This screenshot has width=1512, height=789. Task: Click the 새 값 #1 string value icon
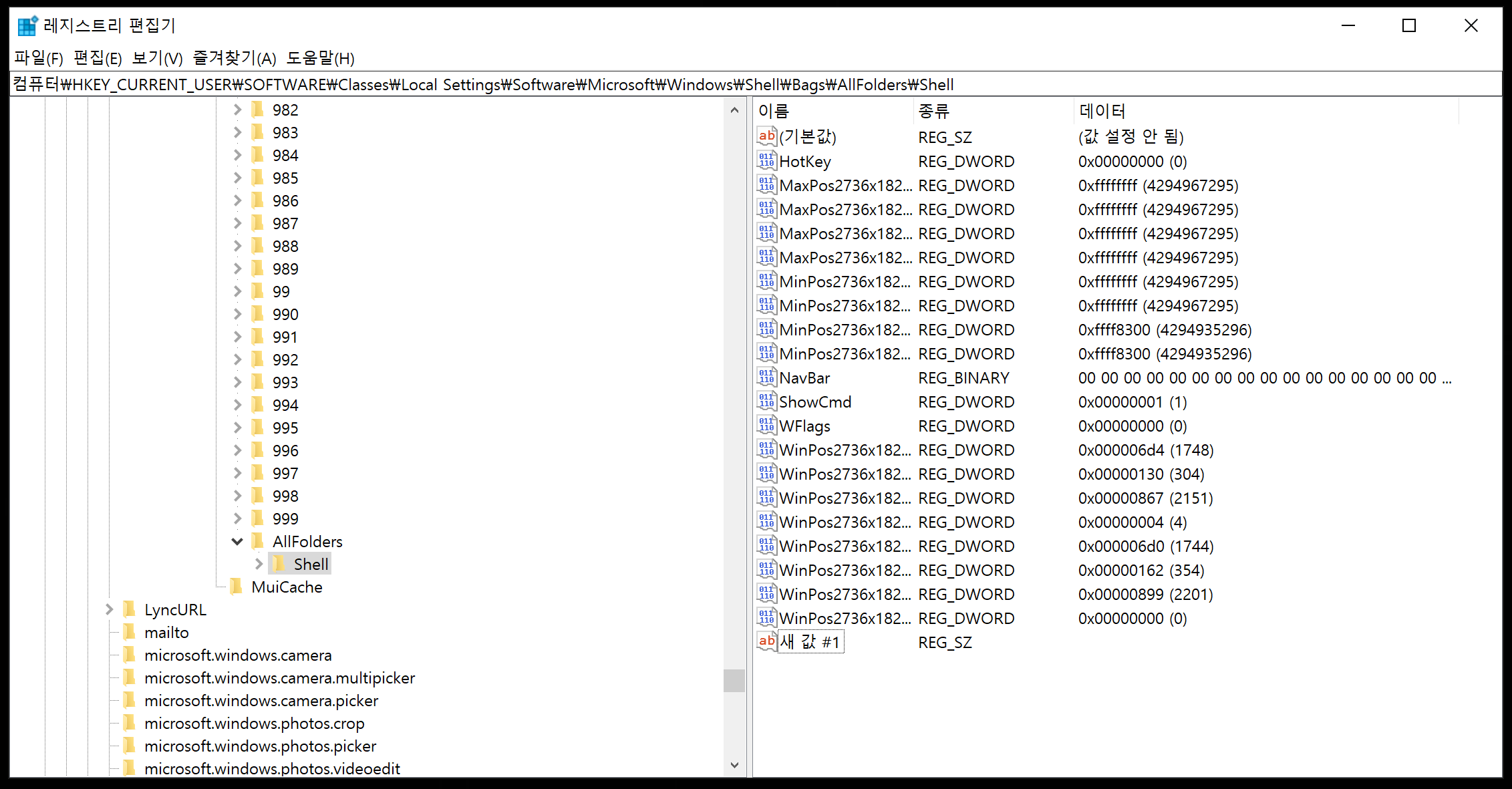click(766, 641)
